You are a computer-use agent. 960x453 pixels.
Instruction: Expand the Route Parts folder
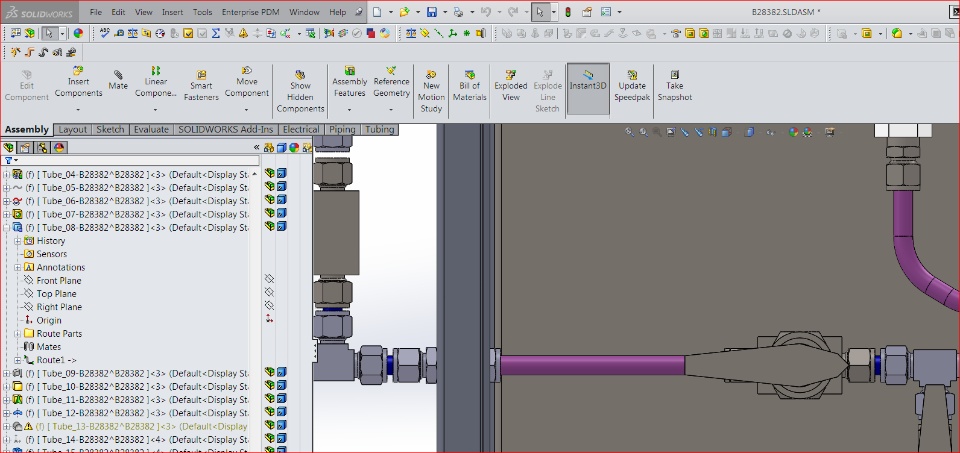[17, 334]
